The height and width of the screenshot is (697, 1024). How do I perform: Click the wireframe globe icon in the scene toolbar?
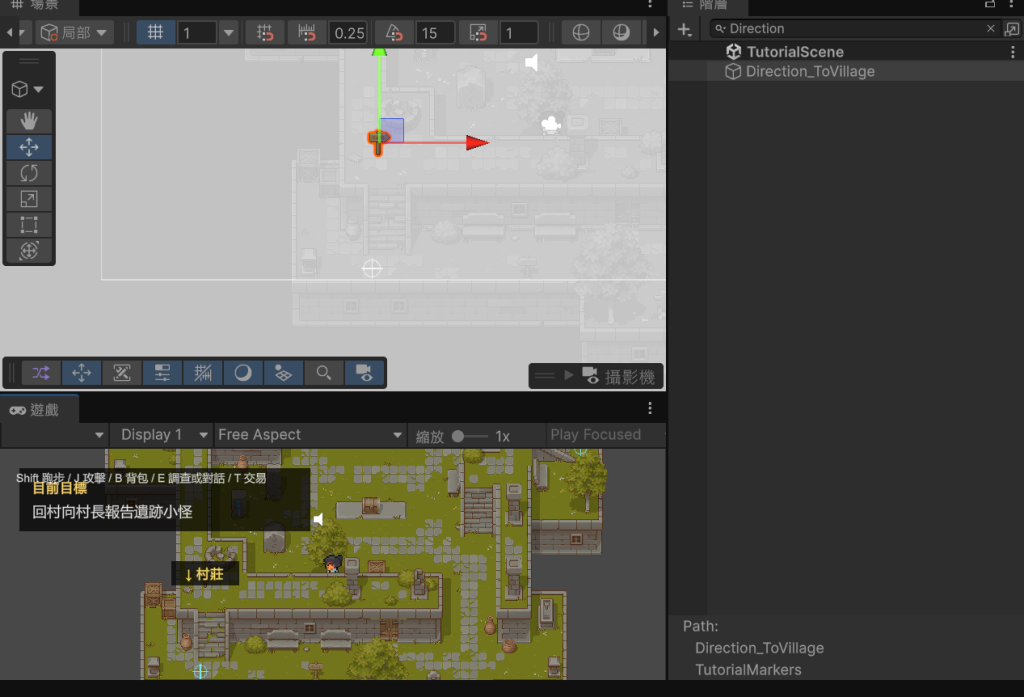581,32
